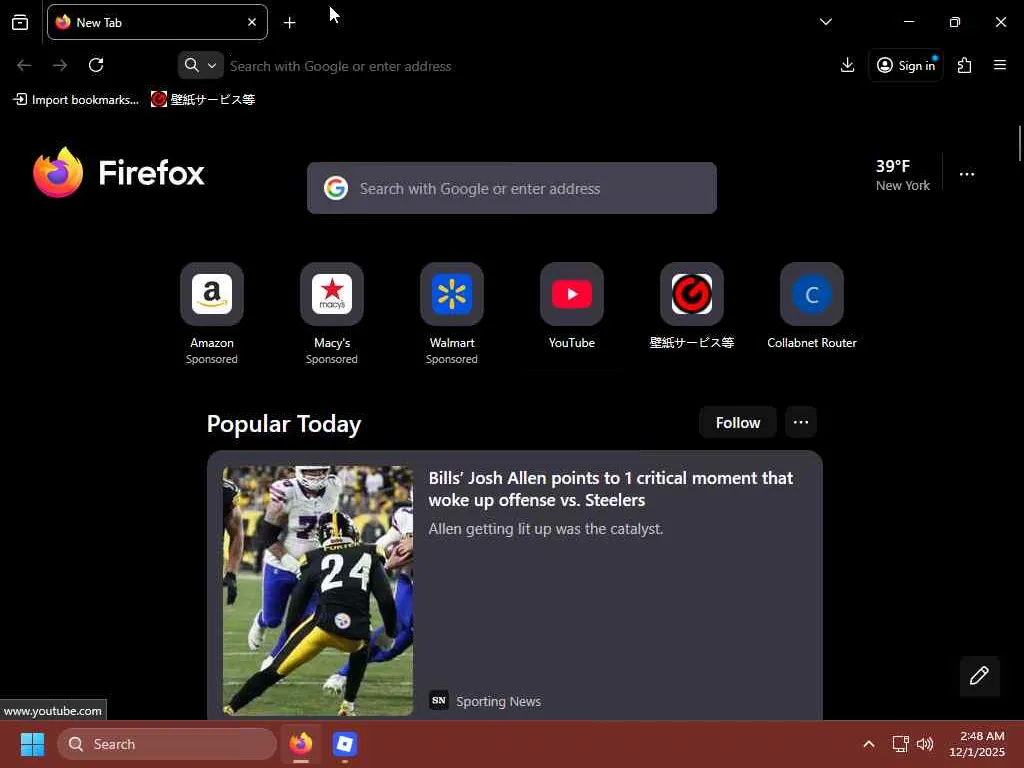Open the 39°F New York weather widget

coord(902,175)
